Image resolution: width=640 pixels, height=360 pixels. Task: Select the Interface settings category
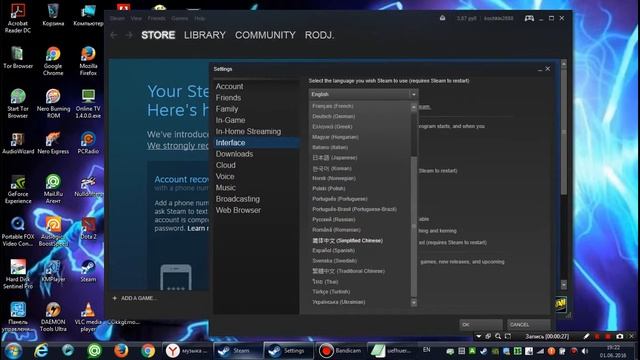(x=256, y=143)
